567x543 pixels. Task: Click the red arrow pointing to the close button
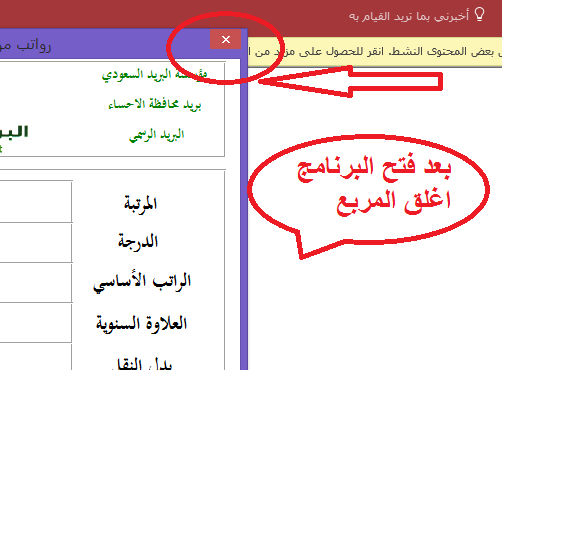350,82
